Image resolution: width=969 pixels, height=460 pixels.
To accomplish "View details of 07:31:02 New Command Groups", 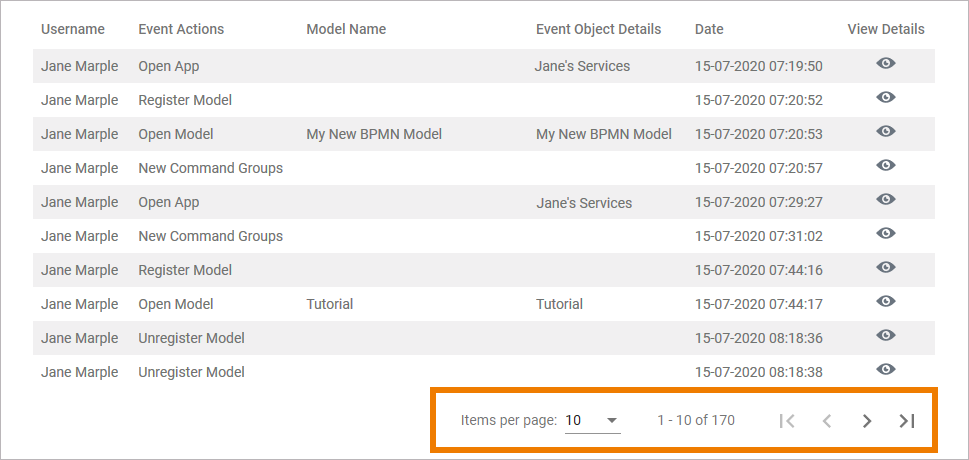I will pyautogui.click(x=885, y=234).
